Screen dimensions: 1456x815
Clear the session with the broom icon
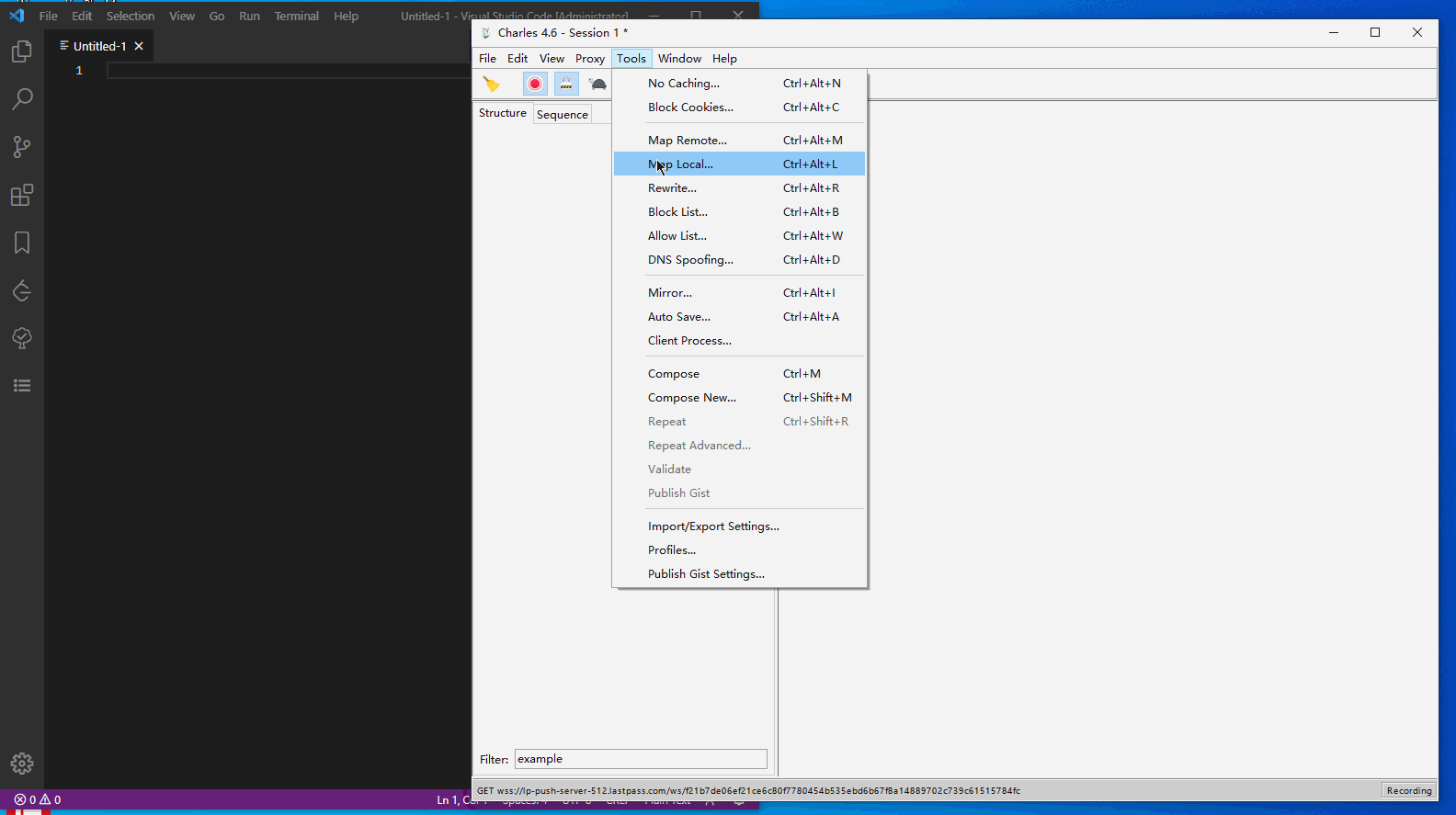pyautogui.click(x=492, y=85)
